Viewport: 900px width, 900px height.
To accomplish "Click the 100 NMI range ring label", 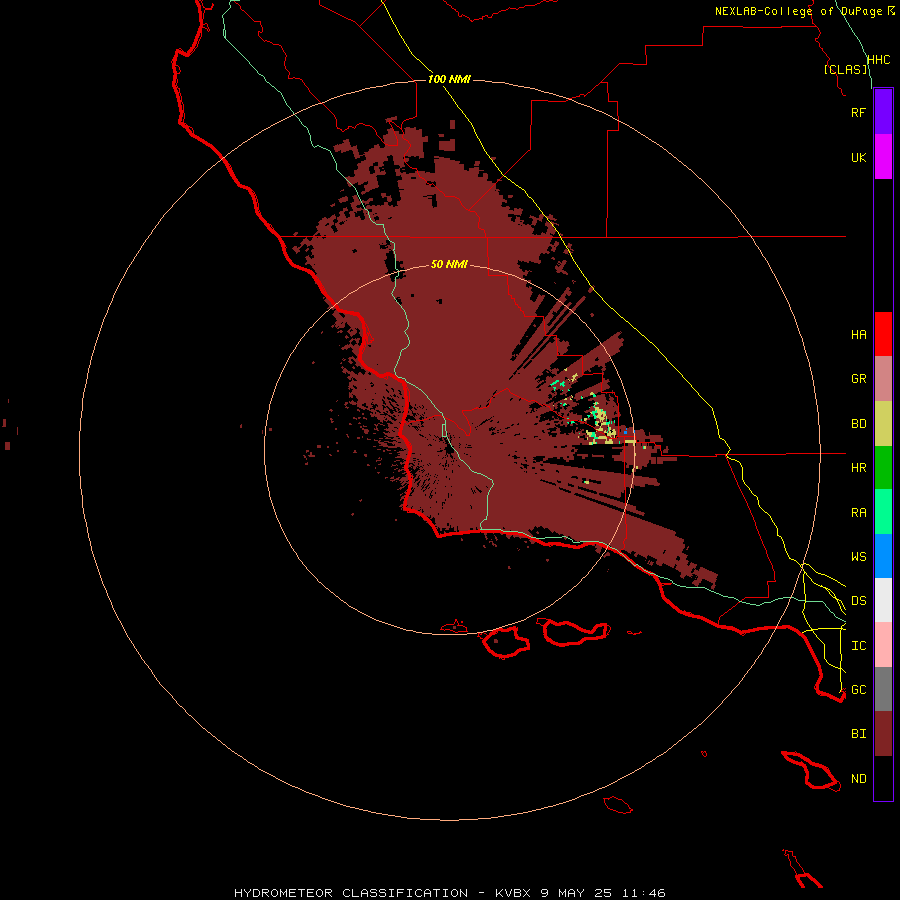I will click(449, 79).
